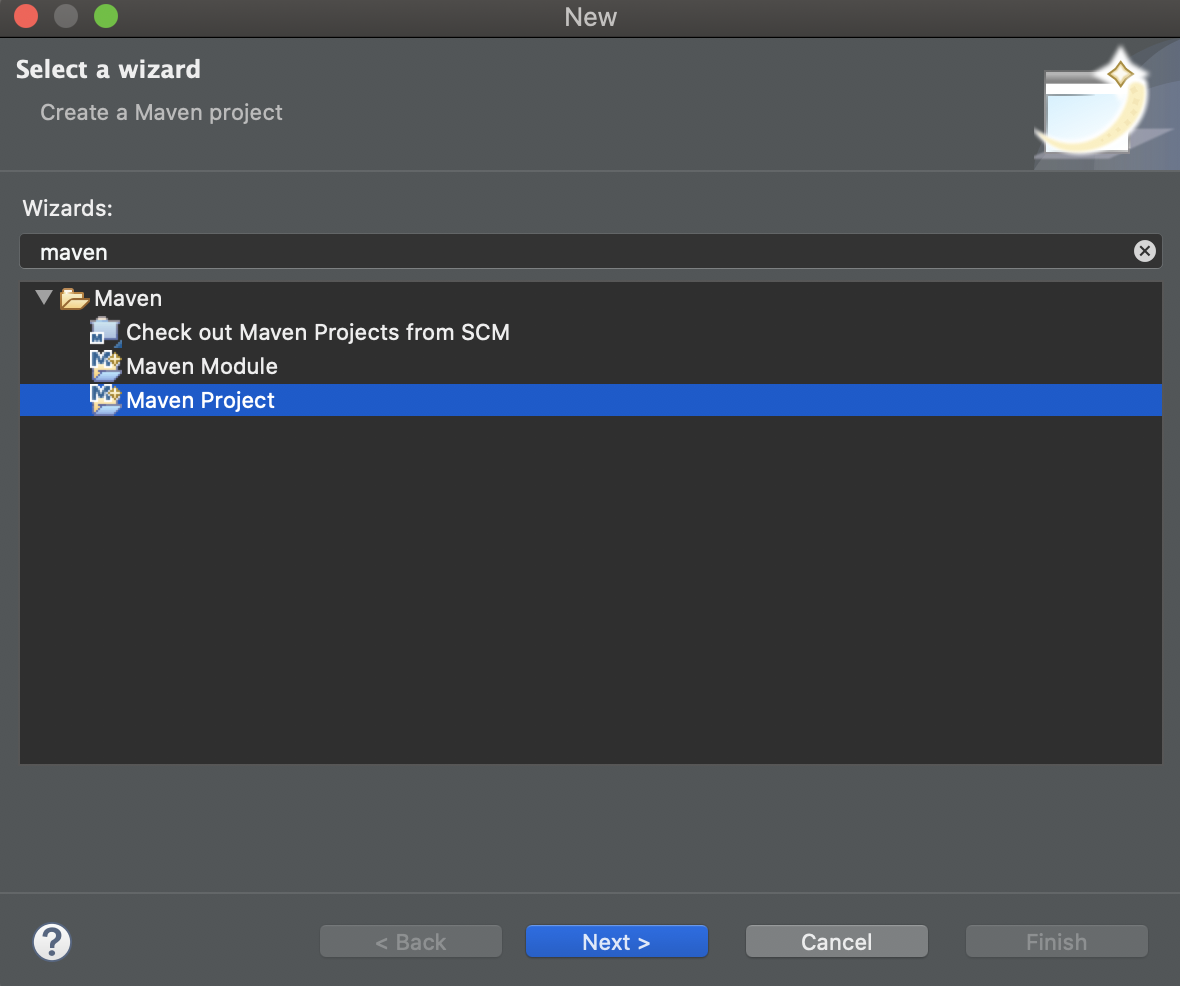Click the Maven Module wizard icon
The width and height of the screenshot is (1180, 986).
click(105, 366)
